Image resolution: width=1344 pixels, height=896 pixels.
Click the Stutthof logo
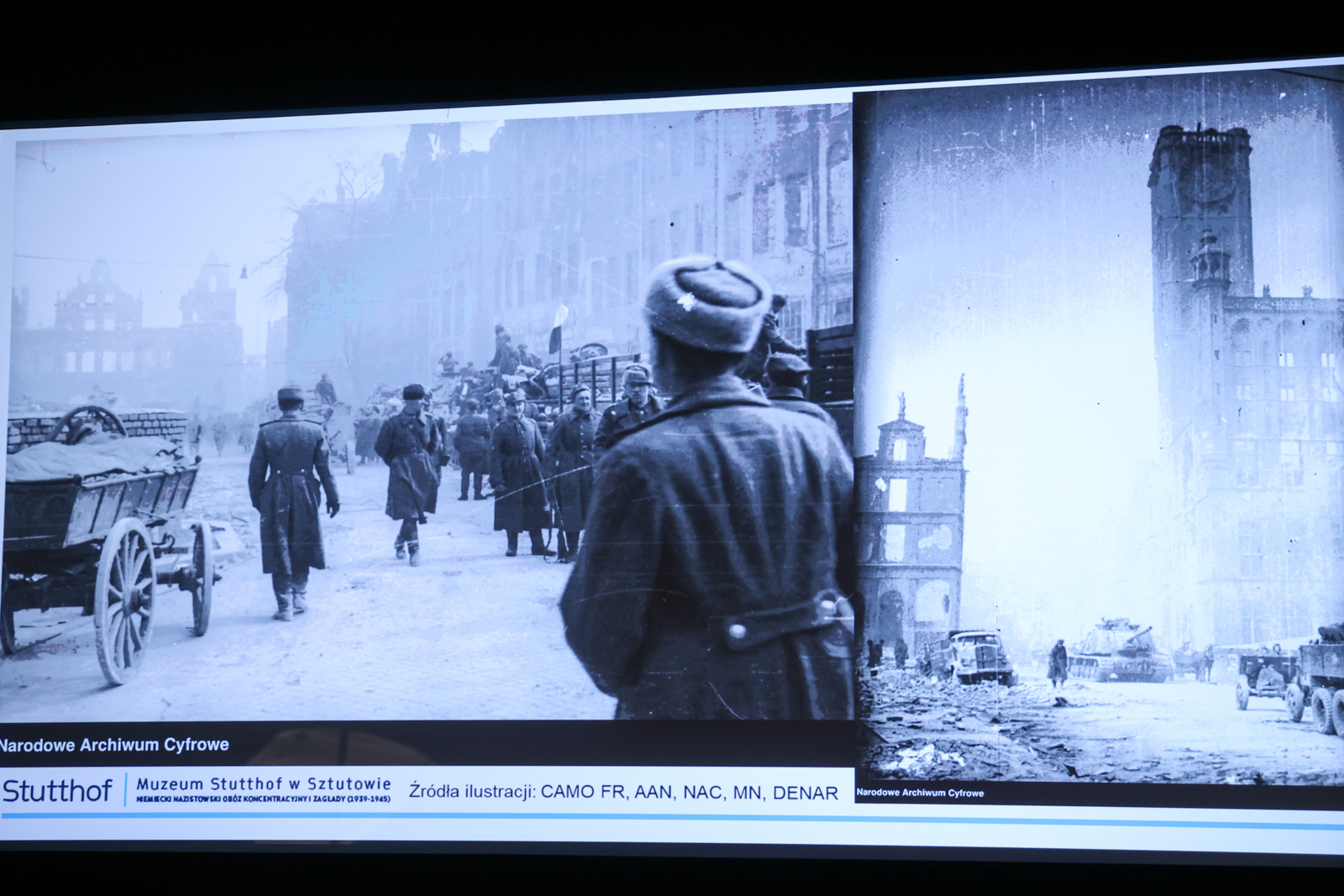click(57, 791)
